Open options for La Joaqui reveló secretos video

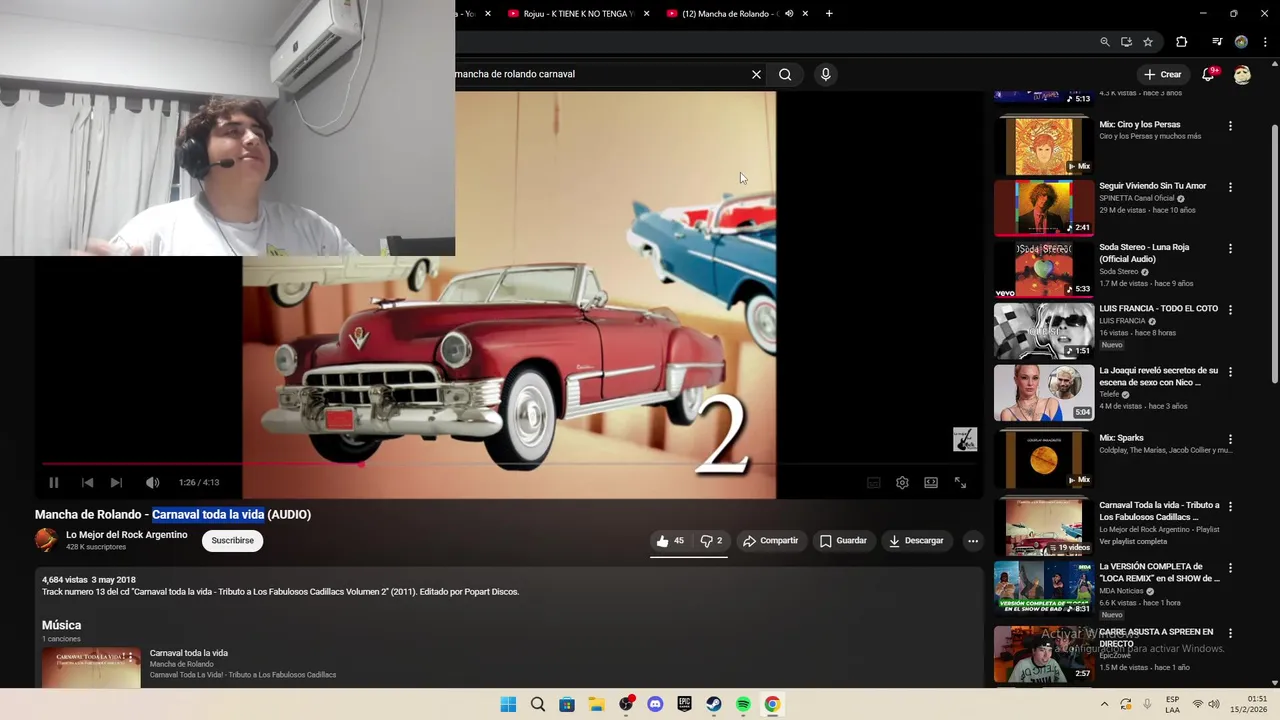(x=1230, y=371)
